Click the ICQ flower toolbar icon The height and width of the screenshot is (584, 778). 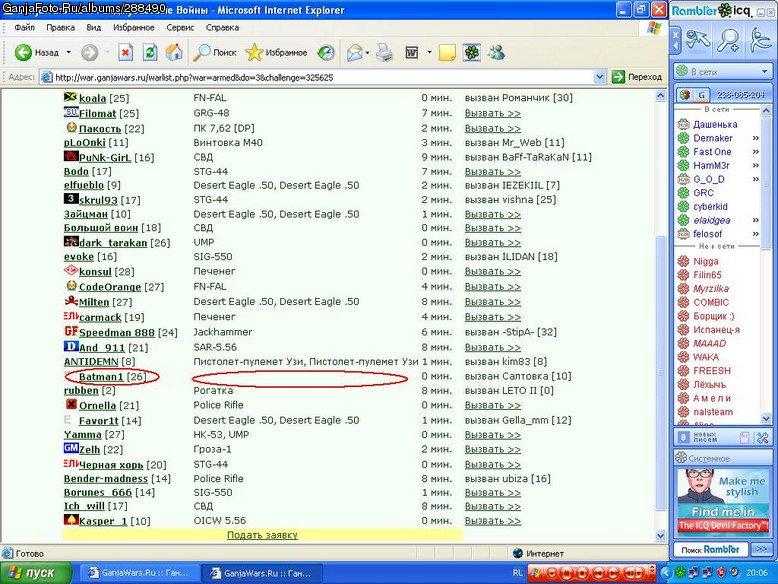[x=472, y=52]
